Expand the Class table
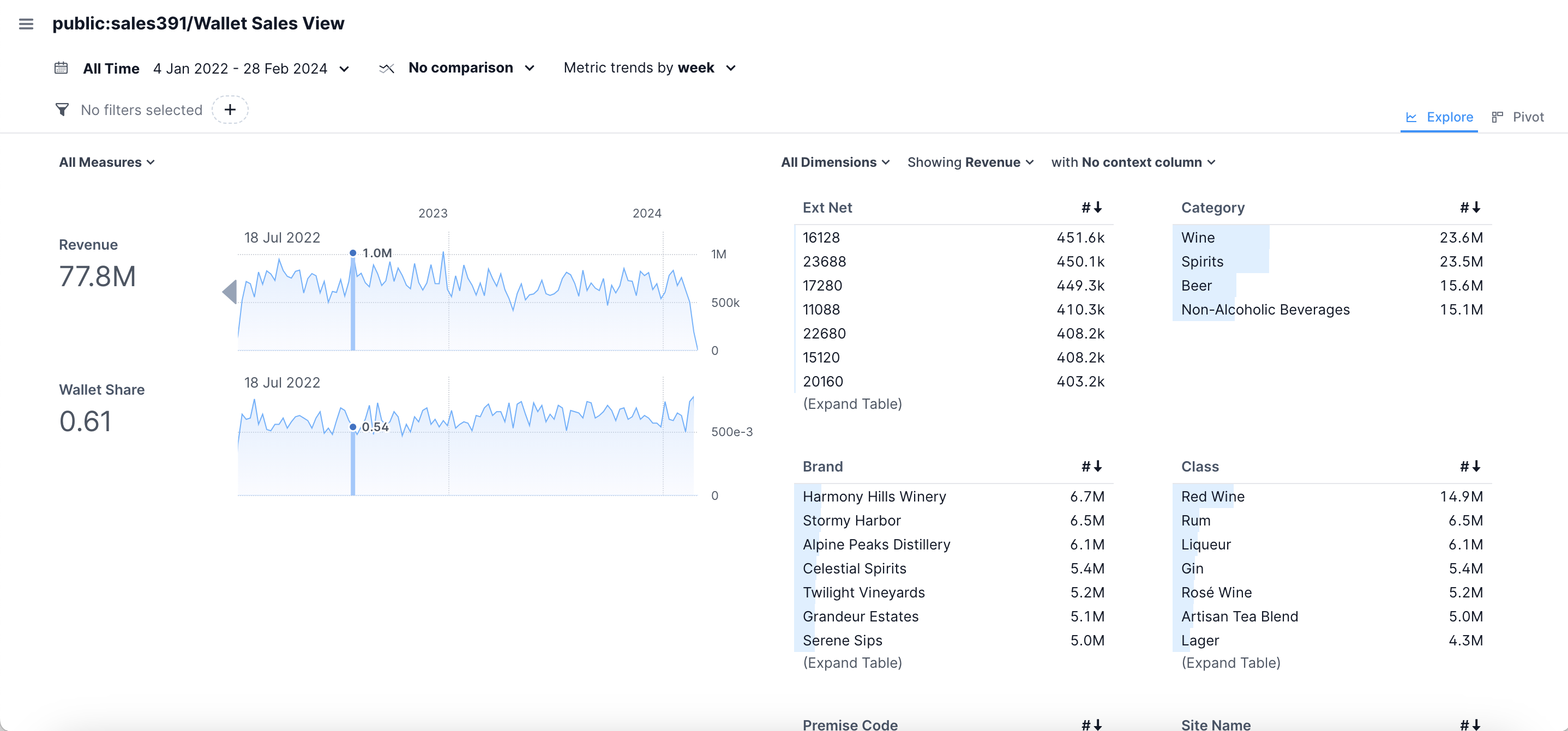The width and height of the screenshot is (1568, 731). [1231, 662]
